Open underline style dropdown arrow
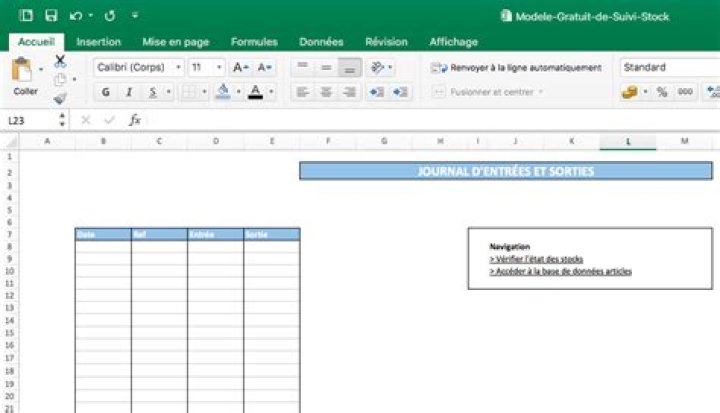Image resolution: width=720 pixels, height=413 pixels. coord(169,92)
